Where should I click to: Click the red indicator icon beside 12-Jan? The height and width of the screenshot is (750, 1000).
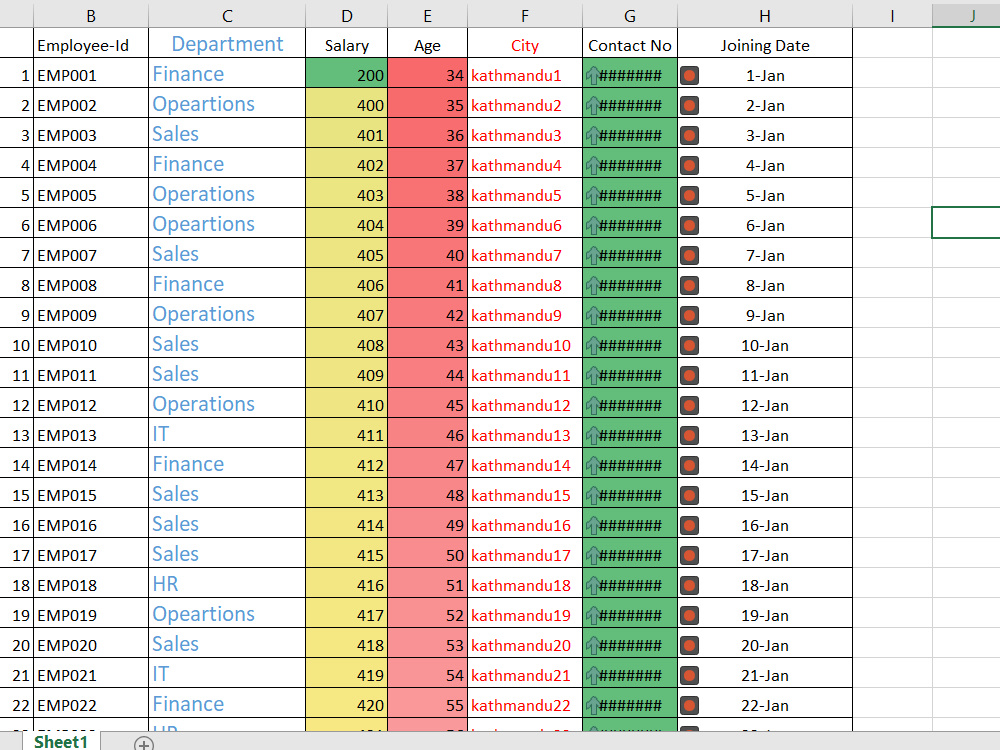coord(689,406)
